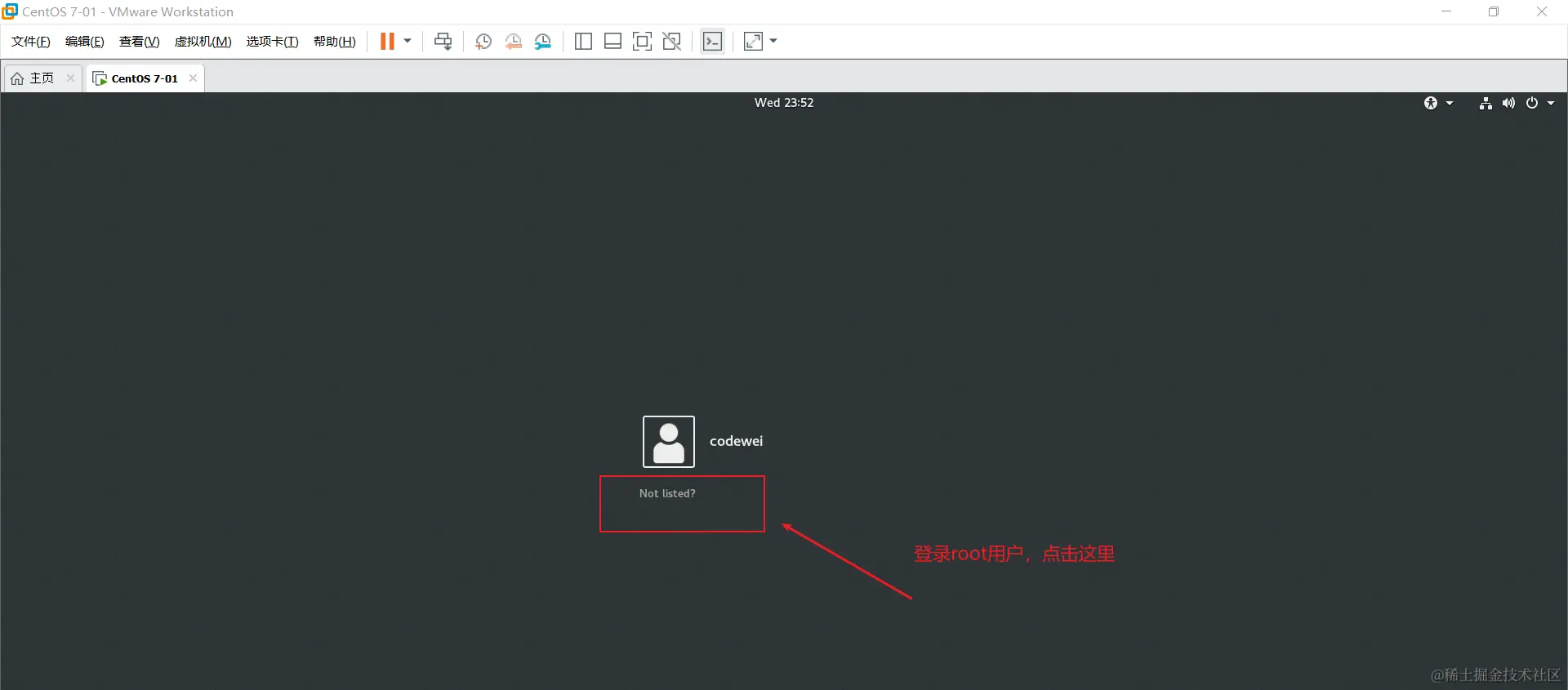Screen dimensions: 1568x690
Task: Enter full screen mode
Action: (x=643, y=42)
